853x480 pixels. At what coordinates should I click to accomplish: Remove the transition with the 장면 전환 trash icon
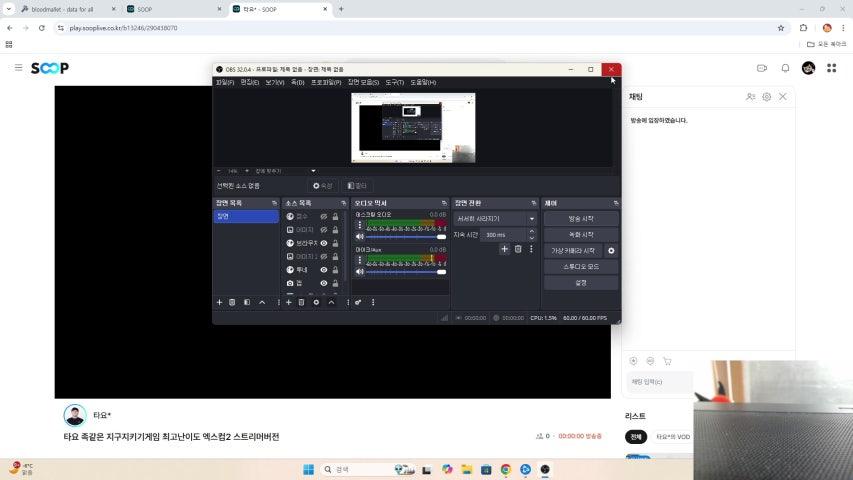[x=518, y=249]
